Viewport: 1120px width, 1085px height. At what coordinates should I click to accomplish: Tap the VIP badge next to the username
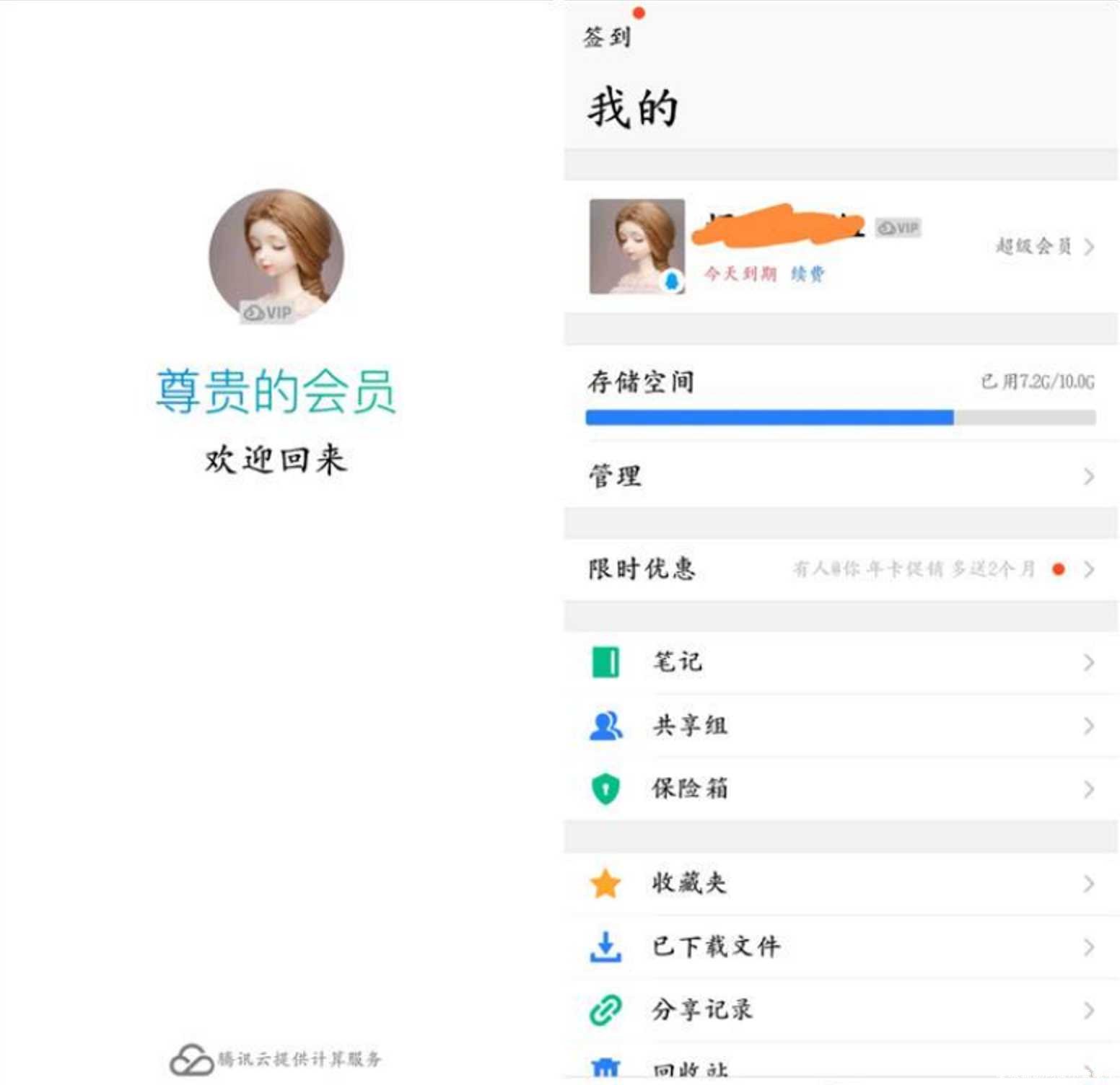pyautogui.click(x=898, y=228)
